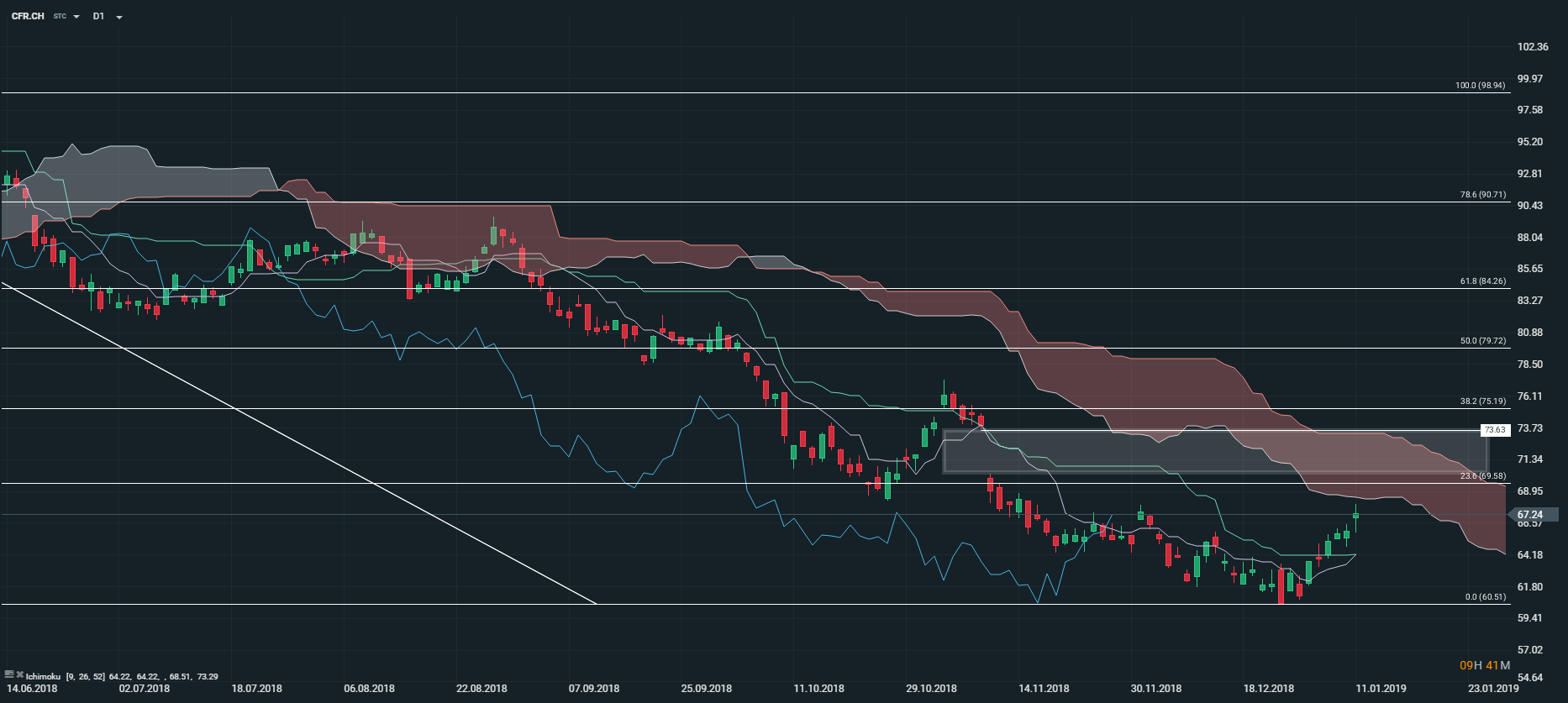1568x703 pixels.
Task: Select the 73.63 price label tag
Action: (1495, 430)
